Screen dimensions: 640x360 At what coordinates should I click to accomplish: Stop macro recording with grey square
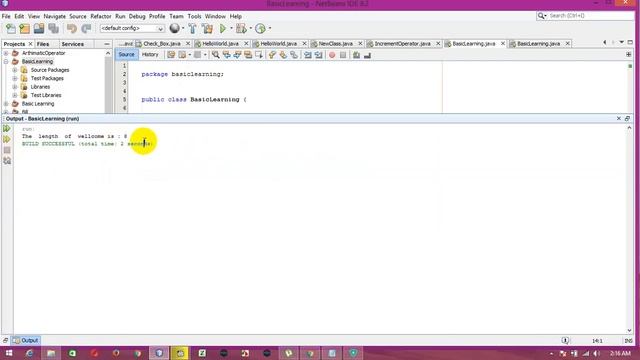tap(343, 55)
